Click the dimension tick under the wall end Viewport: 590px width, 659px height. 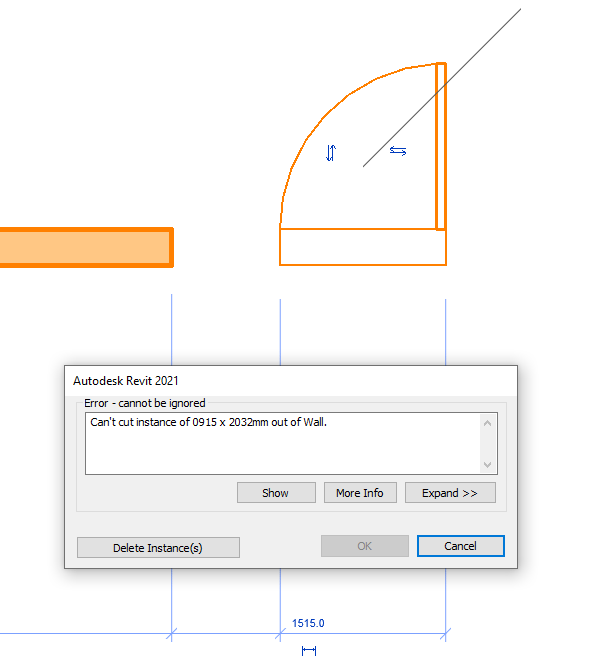[171, 634]
